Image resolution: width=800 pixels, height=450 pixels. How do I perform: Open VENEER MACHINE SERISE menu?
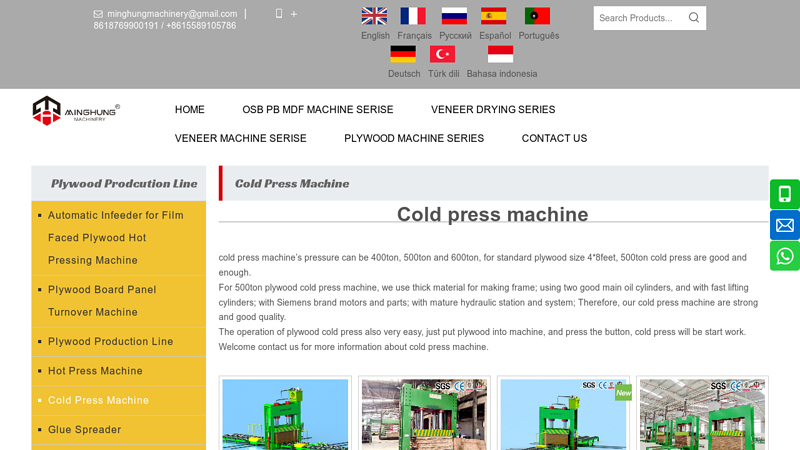coord(241,138)
